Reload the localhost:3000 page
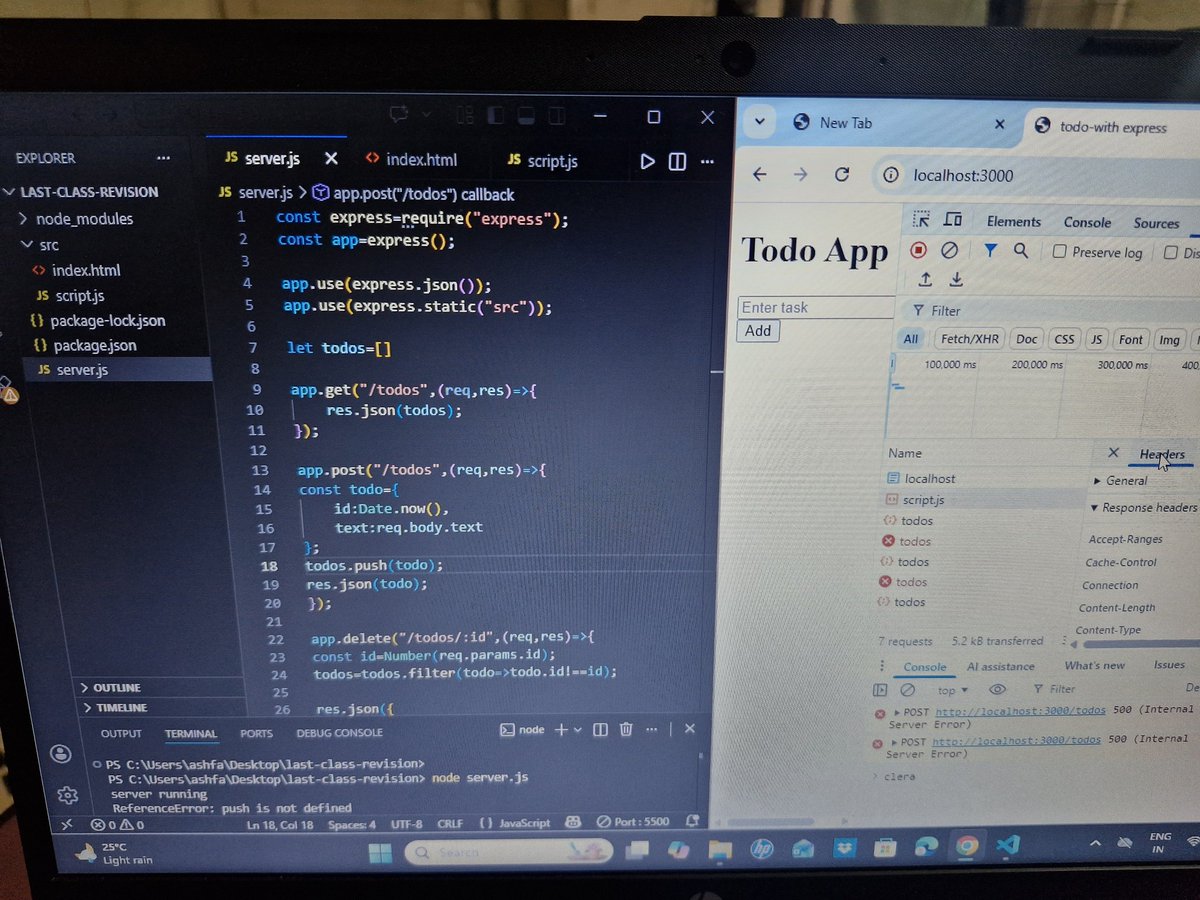This screenshot has height=900, width=1200. coord(842,175)
